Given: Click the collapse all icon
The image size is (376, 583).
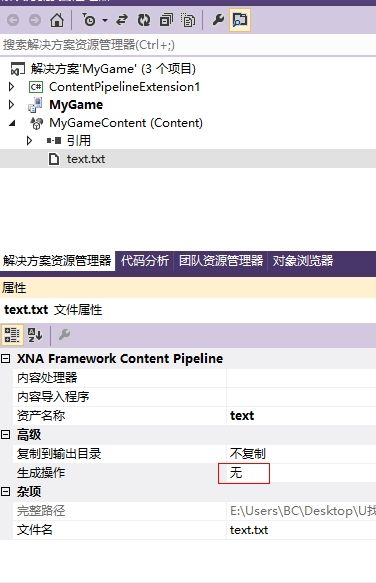Looking at the screenshot, I should click(x=166, y=20).
